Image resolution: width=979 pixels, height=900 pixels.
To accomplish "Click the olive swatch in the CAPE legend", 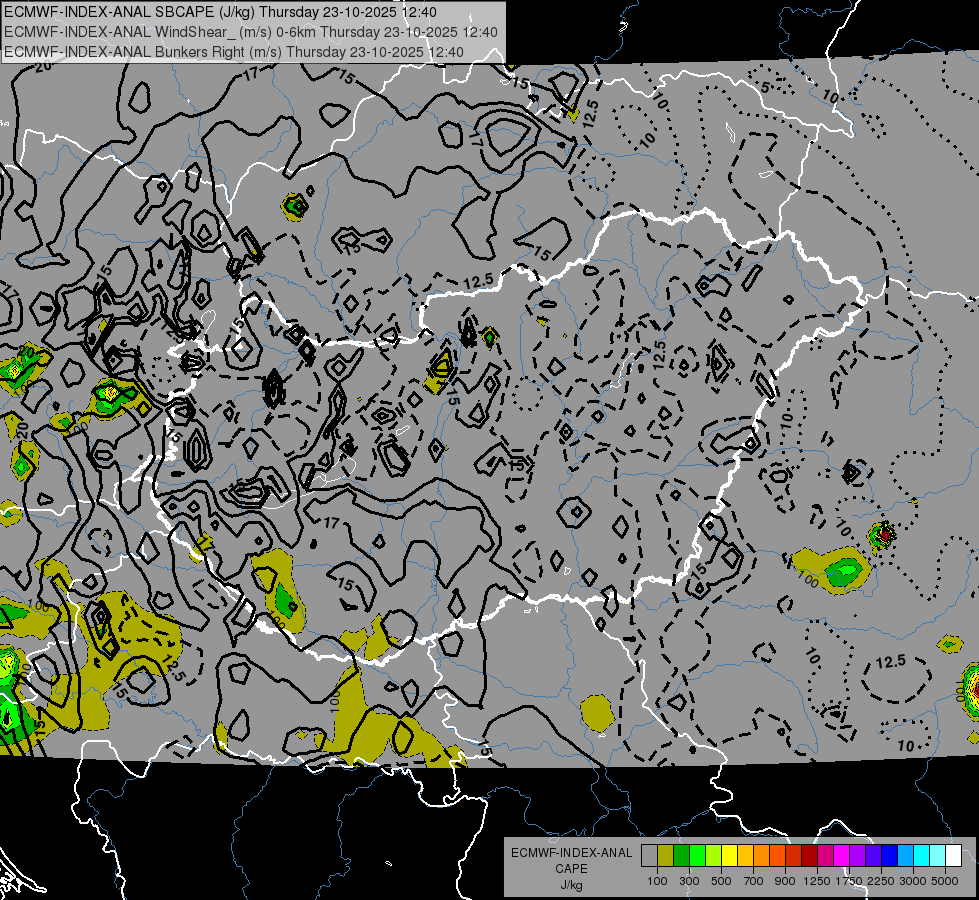I will [x=666, y=856].
